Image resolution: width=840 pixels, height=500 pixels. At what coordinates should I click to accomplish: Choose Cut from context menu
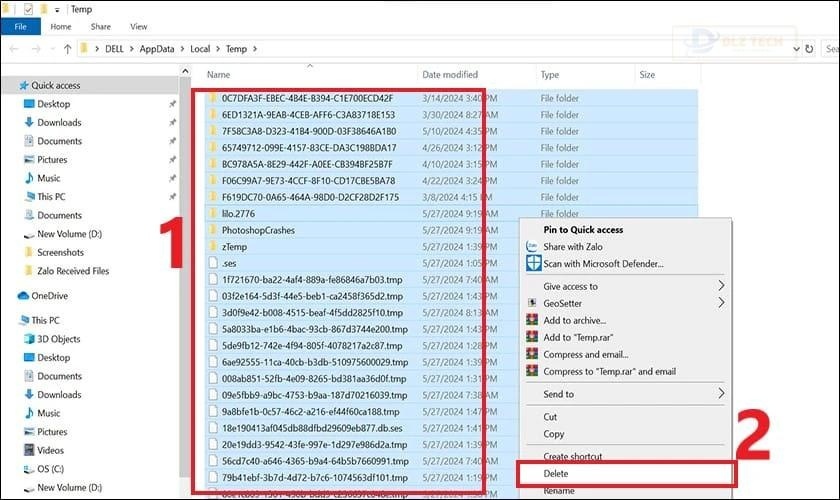550,417
